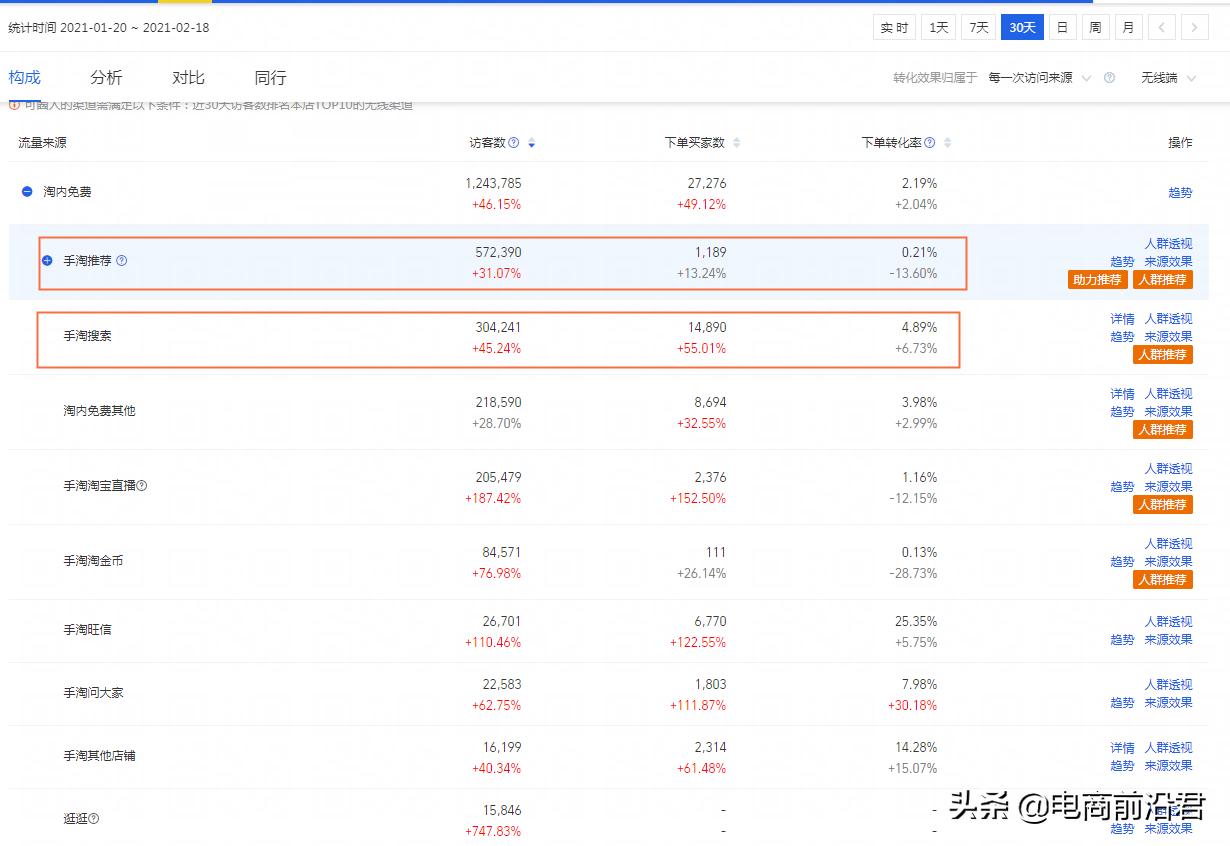1230x846 pixels.
Task: Open 趋势 link for 淘内免费
Action: (1180, 192)
